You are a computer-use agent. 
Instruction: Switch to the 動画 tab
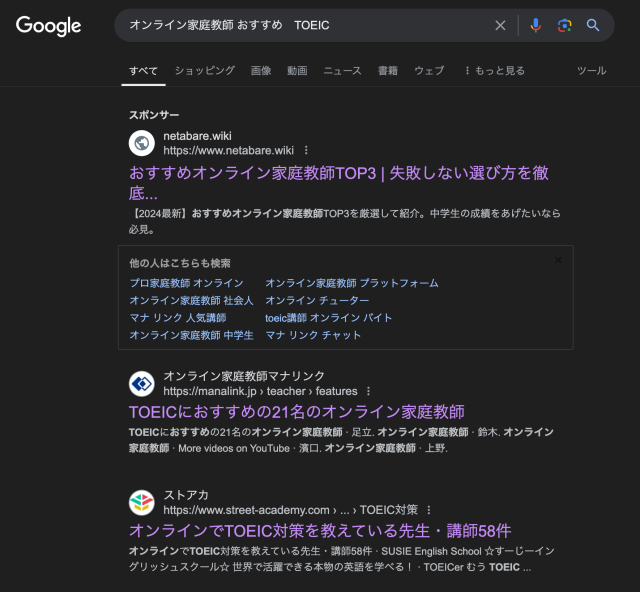(297, 71)
